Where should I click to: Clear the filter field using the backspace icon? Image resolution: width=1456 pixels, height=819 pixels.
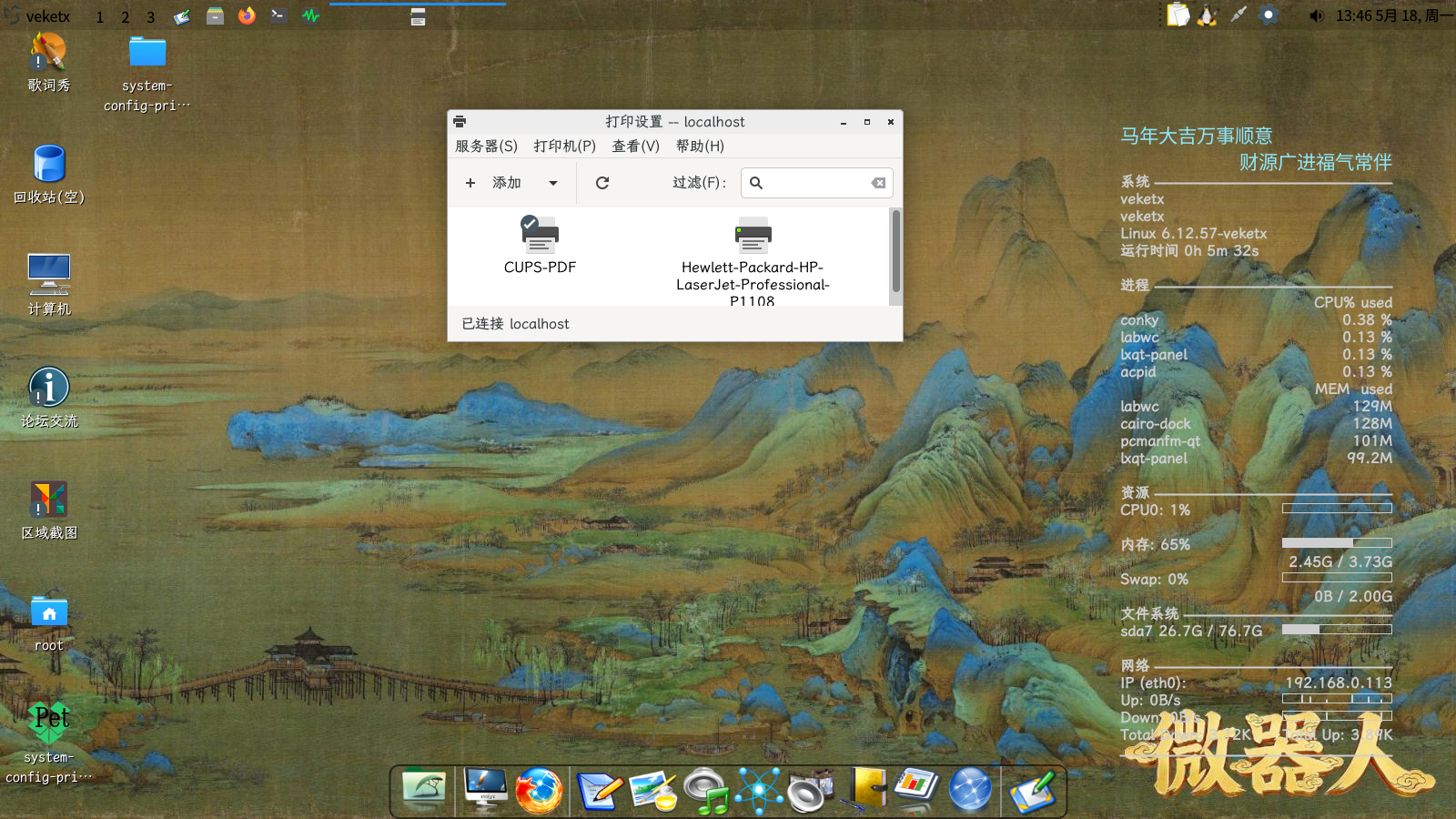(x=878, y=183)
